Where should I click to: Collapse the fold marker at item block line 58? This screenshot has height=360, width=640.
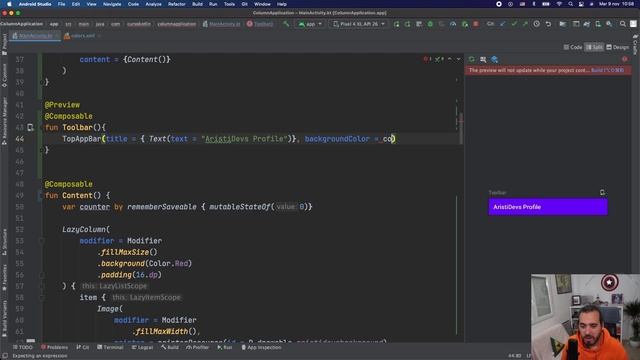click(42, 298)
